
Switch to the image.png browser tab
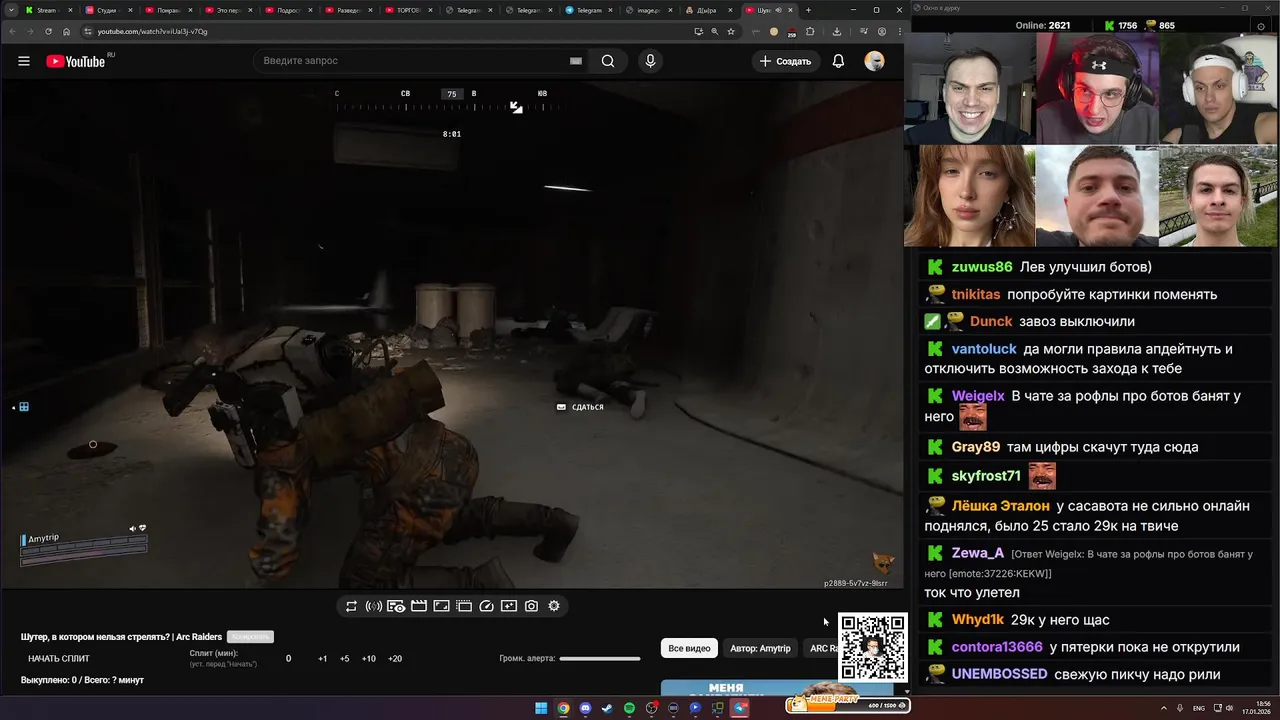tap(649, 10)
